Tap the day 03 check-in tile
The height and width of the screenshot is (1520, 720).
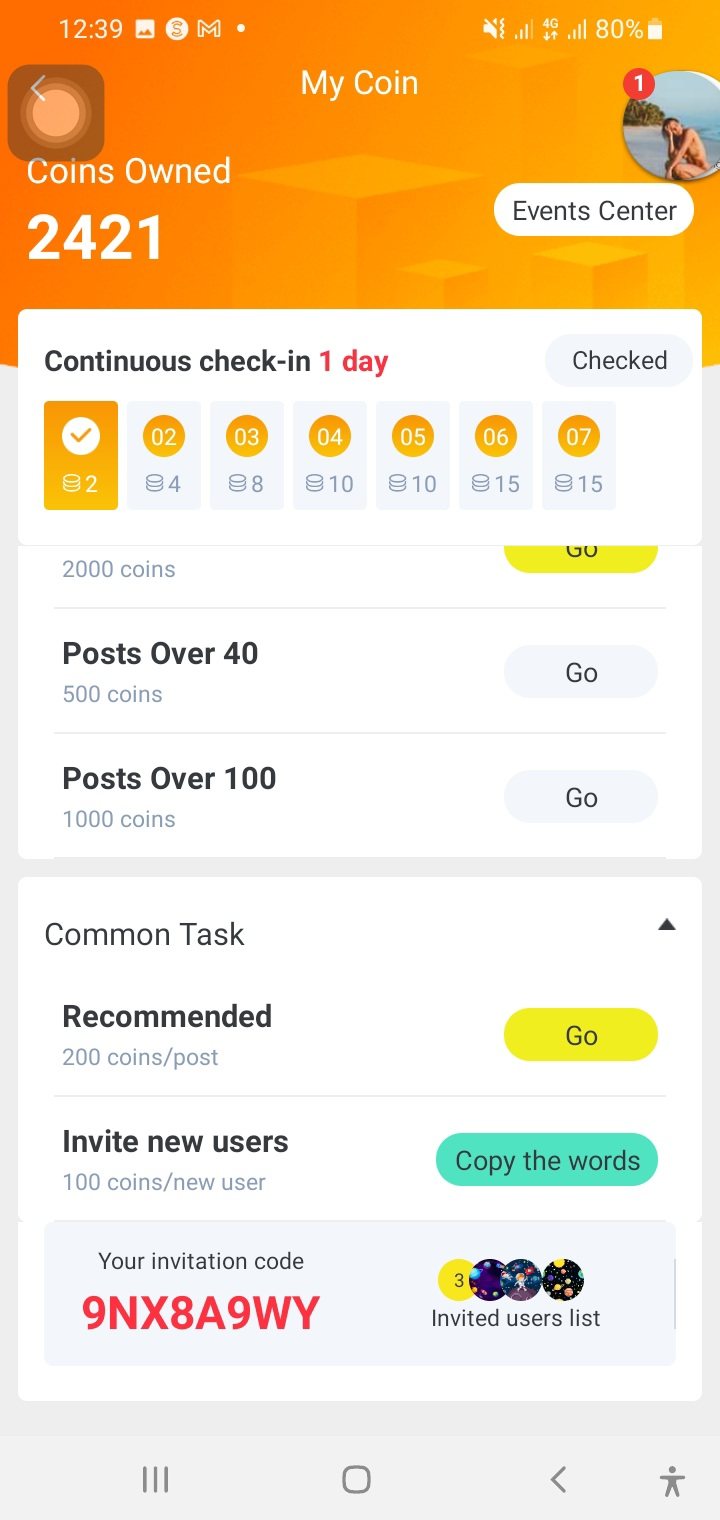point(246,455)
